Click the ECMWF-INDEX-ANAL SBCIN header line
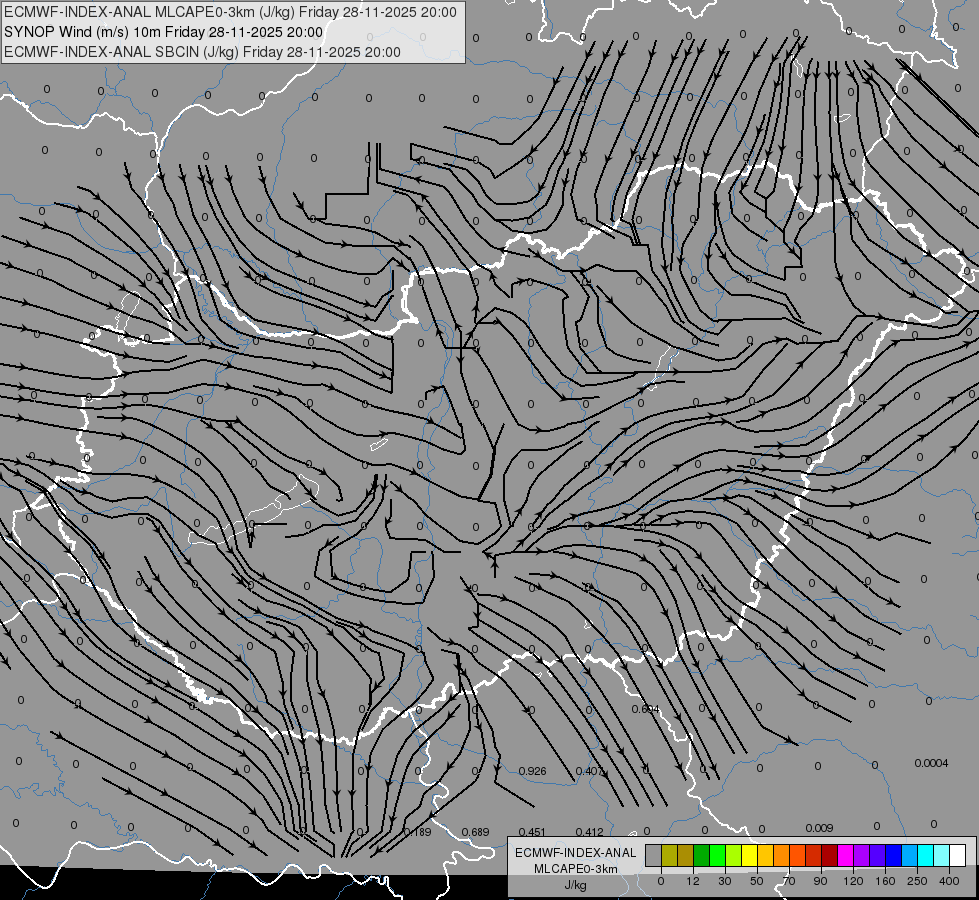Viewport: 979px width, 900px height. pos(202,52)
